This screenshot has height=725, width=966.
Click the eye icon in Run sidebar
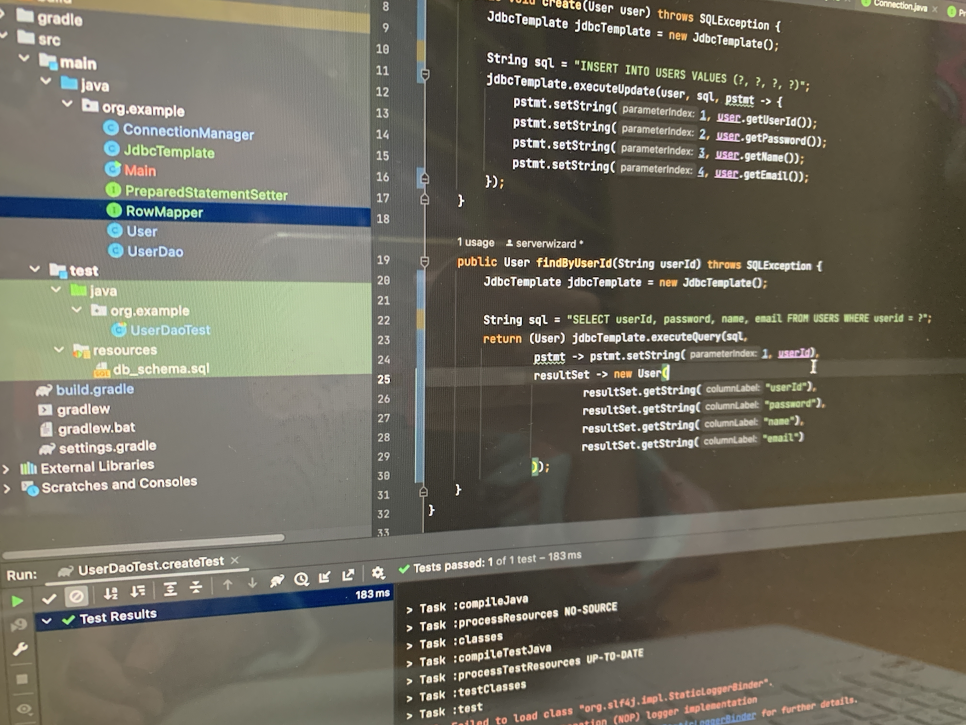(x=24, y=709)
